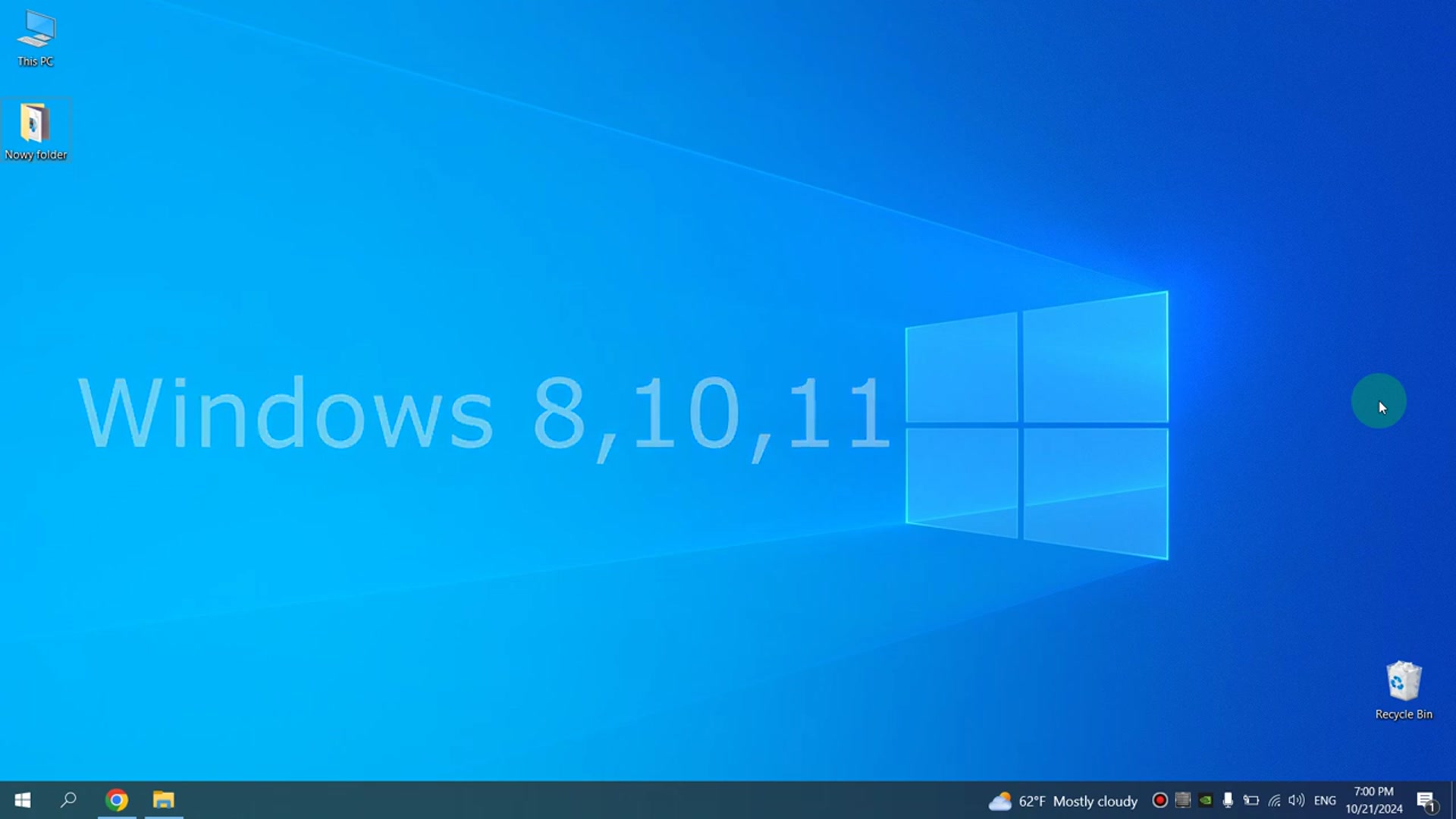Open the battery status icon

click(x=1251, y=800)
